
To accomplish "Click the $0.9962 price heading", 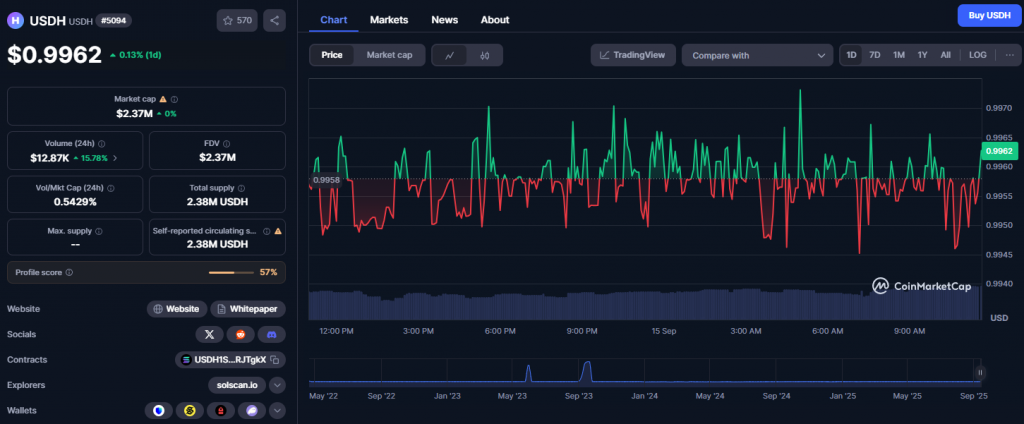I will [54, 54].
